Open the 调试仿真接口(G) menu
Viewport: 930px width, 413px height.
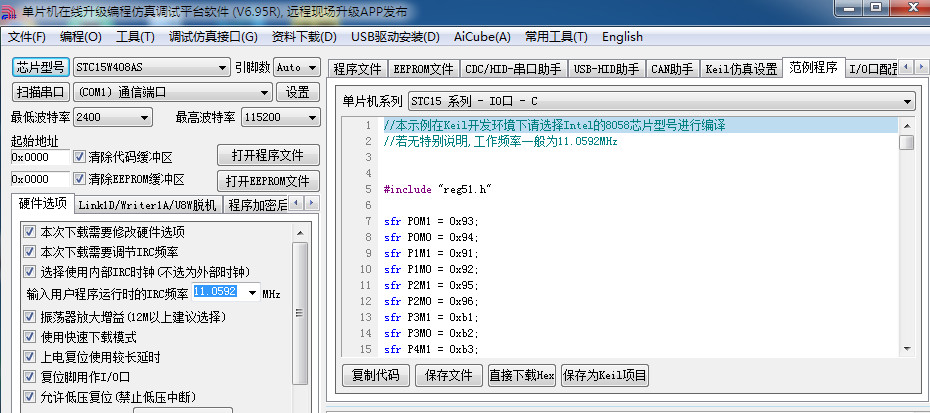tap(213, 37)
